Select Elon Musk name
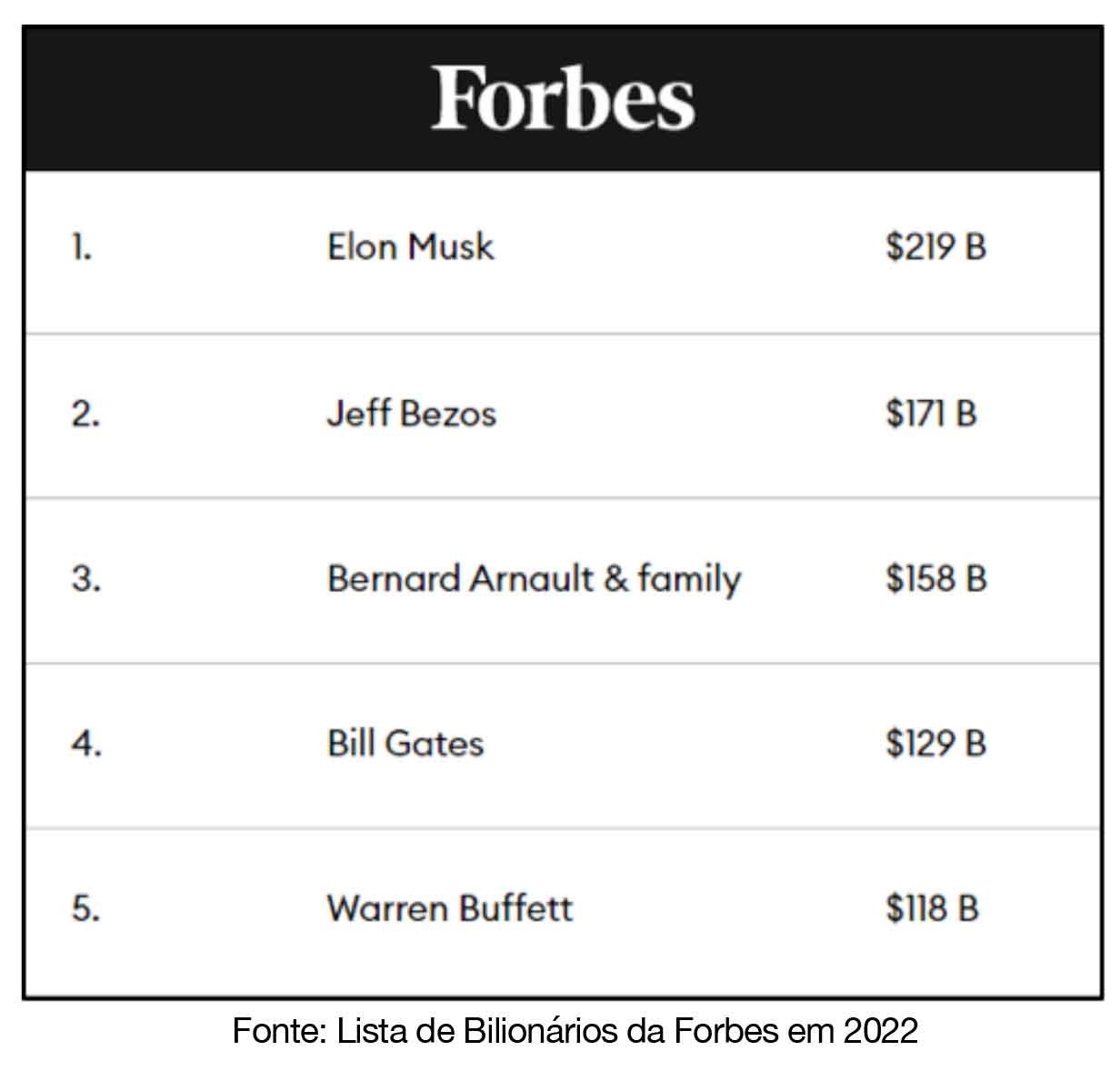The image size is (1120, 1071). pos(411,246)
